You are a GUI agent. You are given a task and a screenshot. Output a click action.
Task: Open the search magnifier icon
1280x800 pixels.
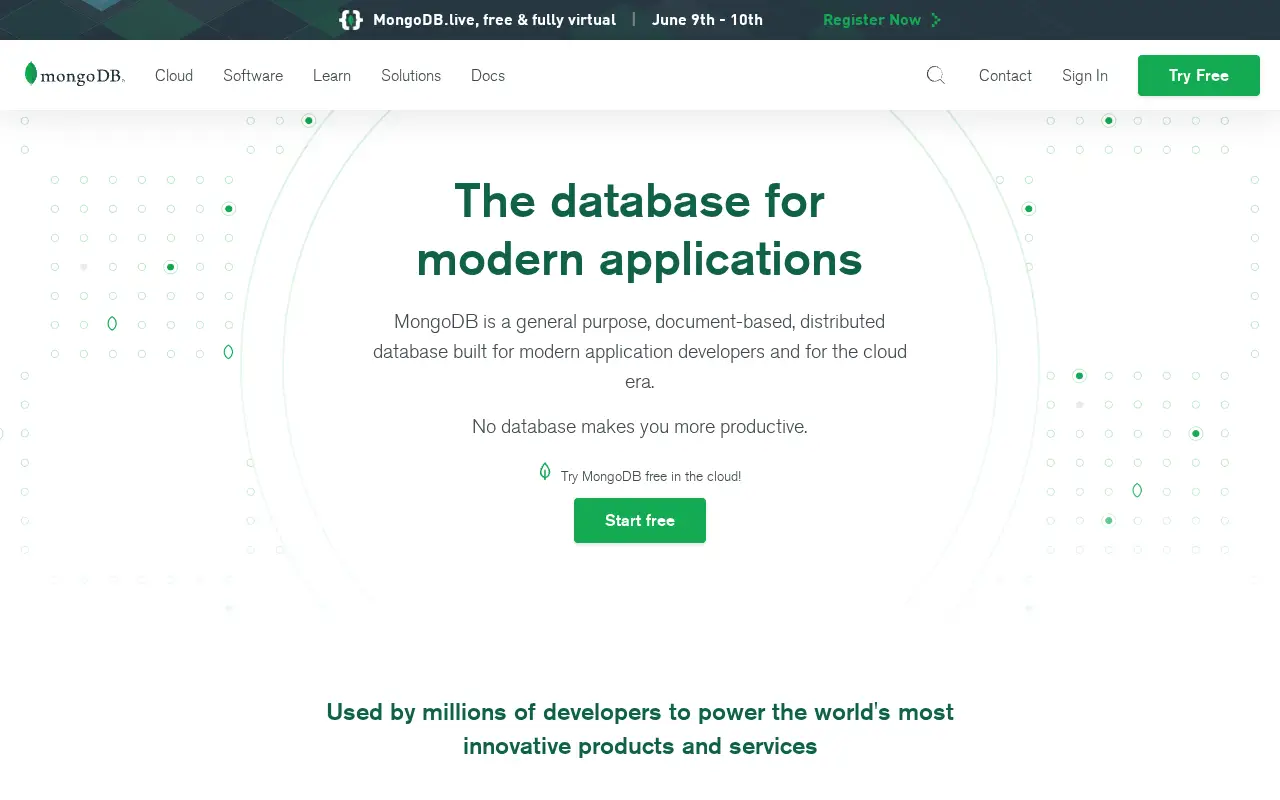935,75
